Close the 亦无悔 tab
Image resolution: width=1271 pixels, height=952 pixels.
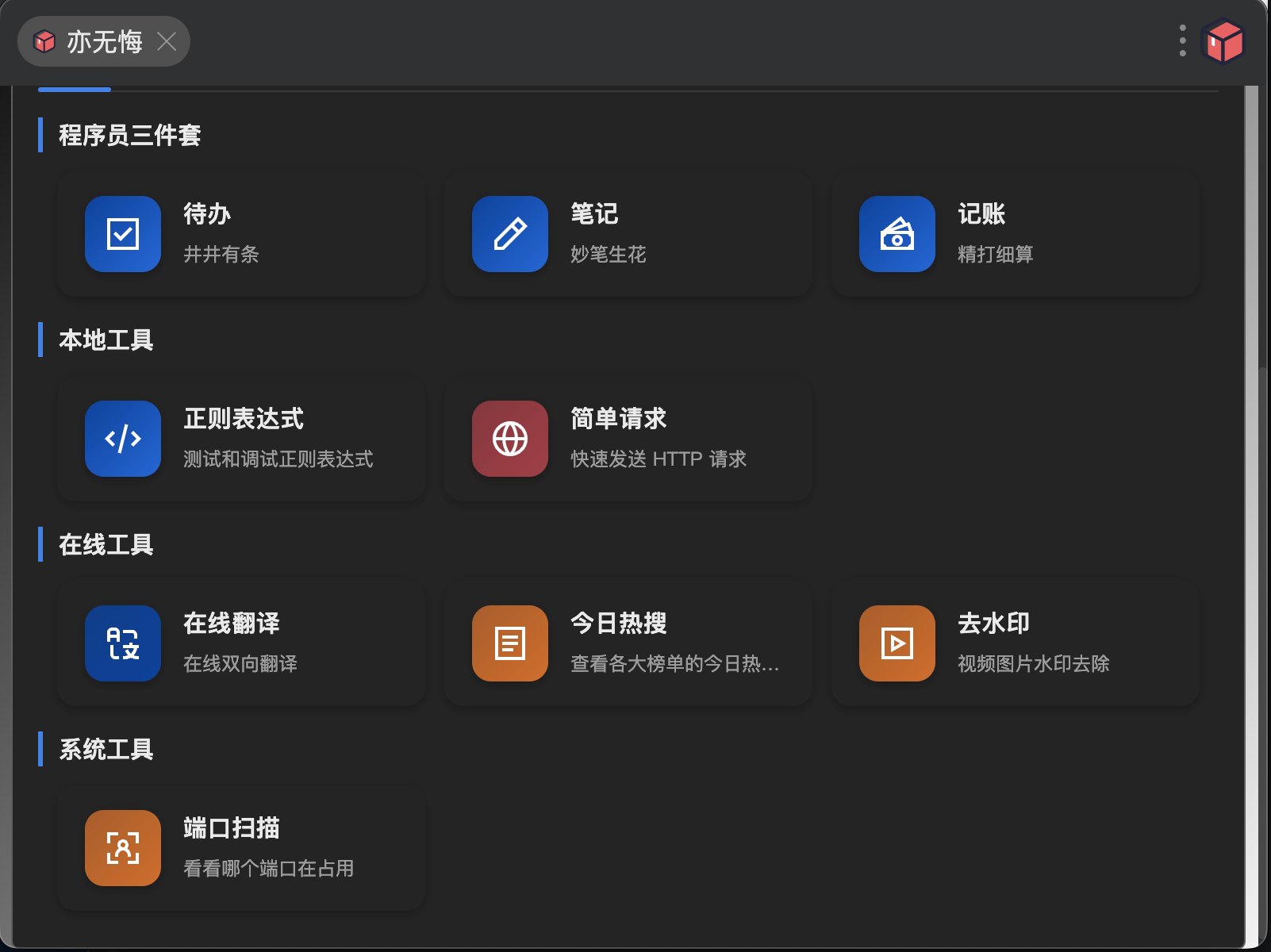pos(167,41)
